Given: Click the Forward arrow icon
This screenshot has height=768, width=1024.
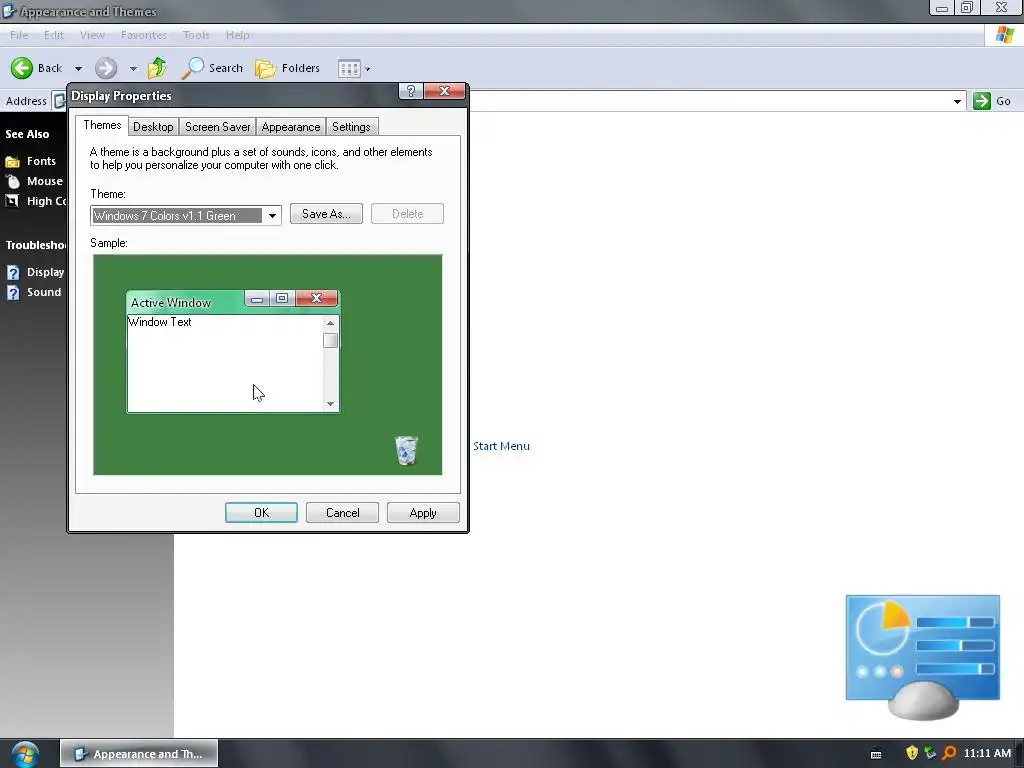Looking at the screenshot, I should (106, 68).
